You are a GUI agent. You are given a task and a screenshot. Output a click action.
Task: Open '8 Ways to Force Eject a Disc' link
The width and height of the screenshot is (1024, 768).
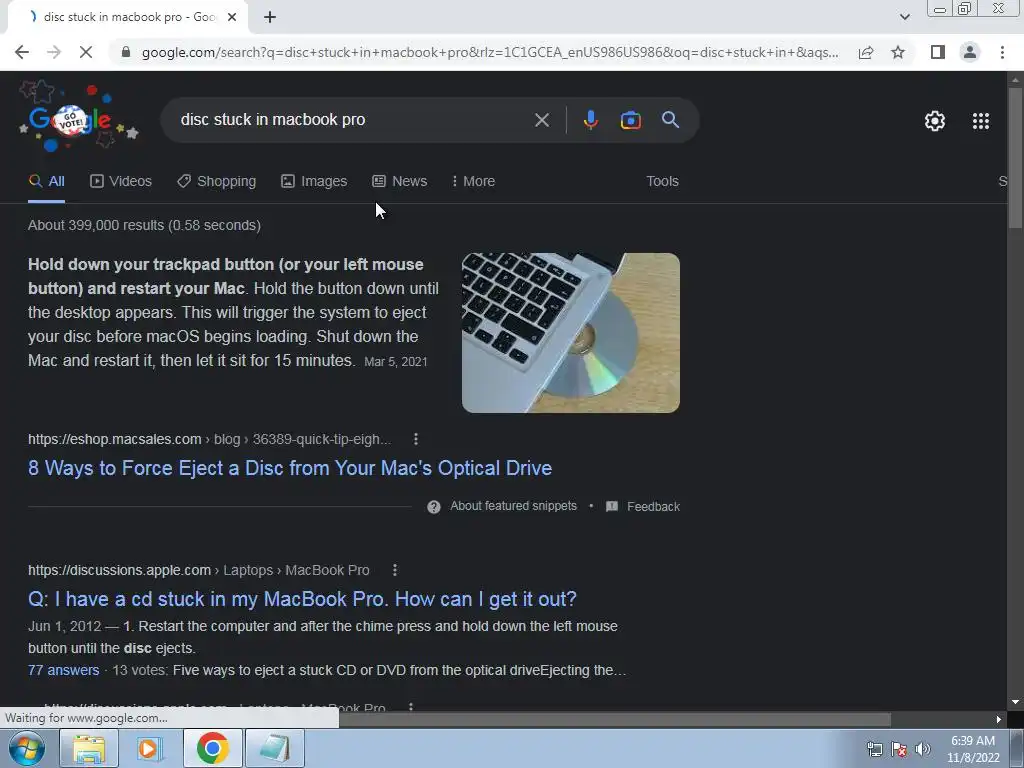(x=290, y=468)
